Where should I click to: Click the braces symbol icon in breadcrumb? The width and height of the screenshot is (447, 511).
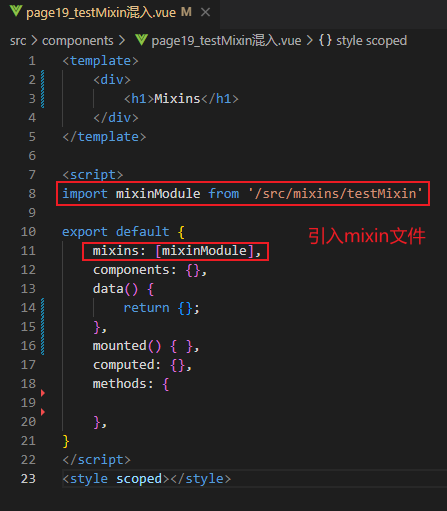click(325, 40)
